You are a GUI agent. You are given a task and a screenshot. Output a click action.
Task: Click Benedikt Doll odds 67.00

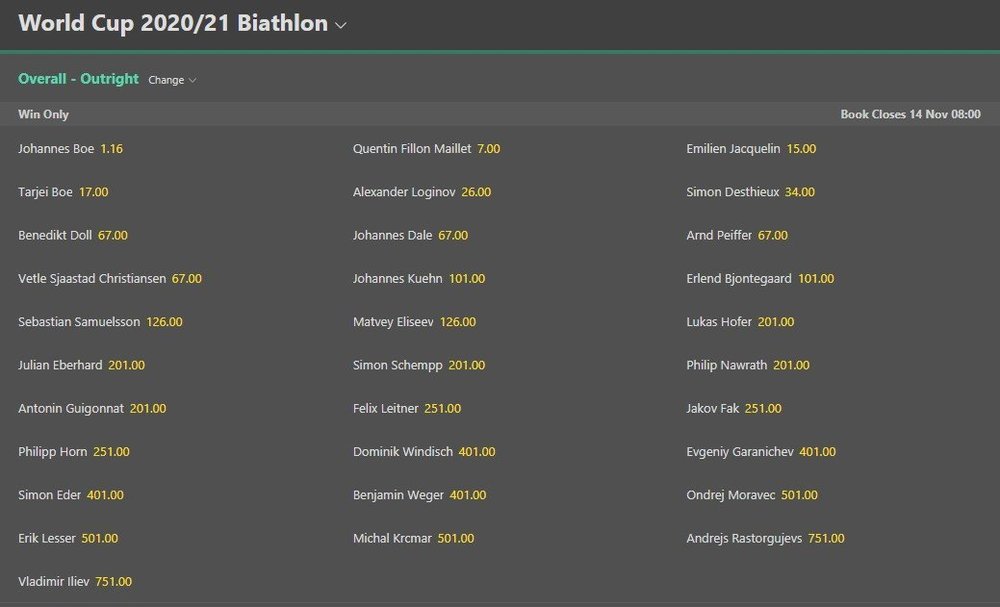point(113,236)
